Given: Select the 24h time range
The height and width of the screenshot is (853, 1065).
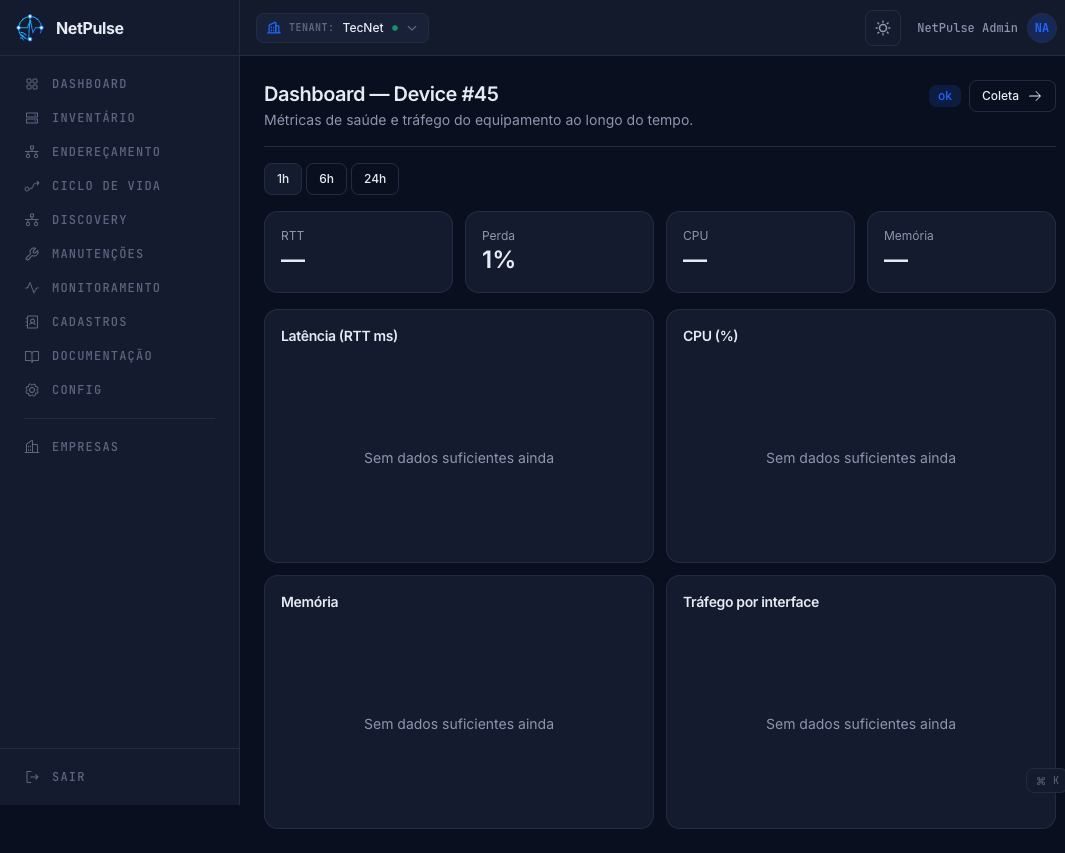Looking at the screenshot, I should coord(375,179).
